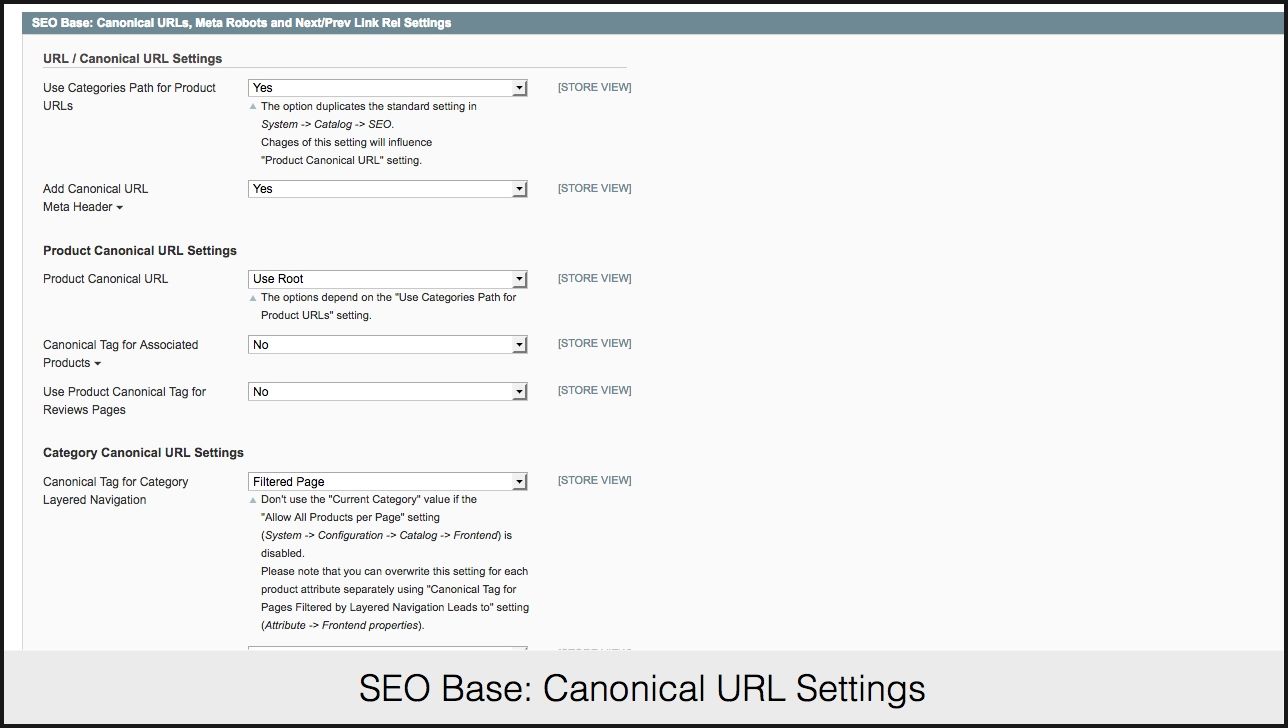Image resolution: width=1288 pixels, height=728 pixels.
Task: Click the hint triangle under Product Canonical URL dropdown
Action: pyautogui.click(x=253, y=298)
